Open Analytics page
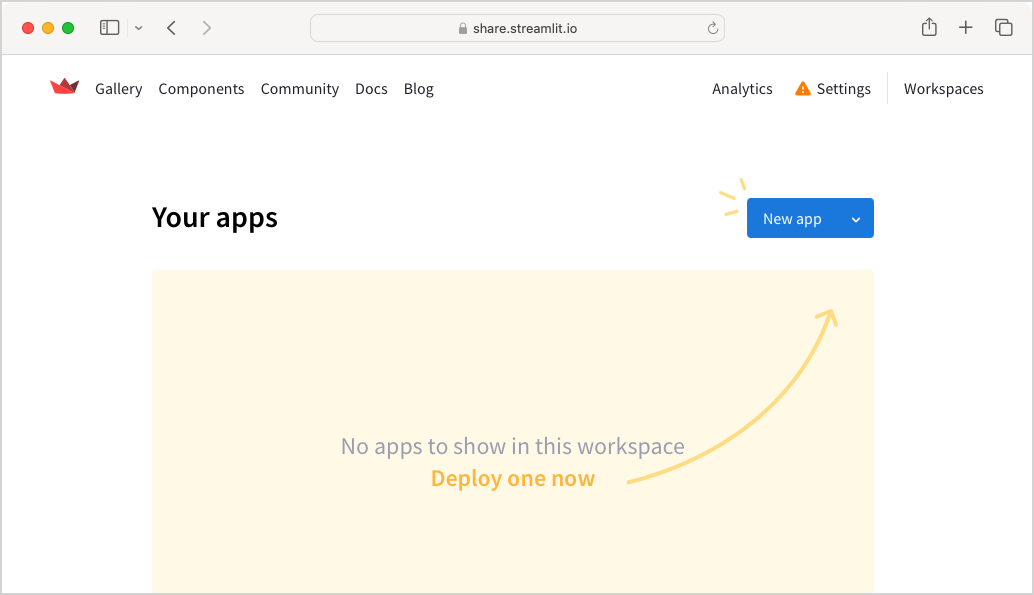The height and width of the screenshot is (595, 1034). pyautogui.click(x=742, y=89)
